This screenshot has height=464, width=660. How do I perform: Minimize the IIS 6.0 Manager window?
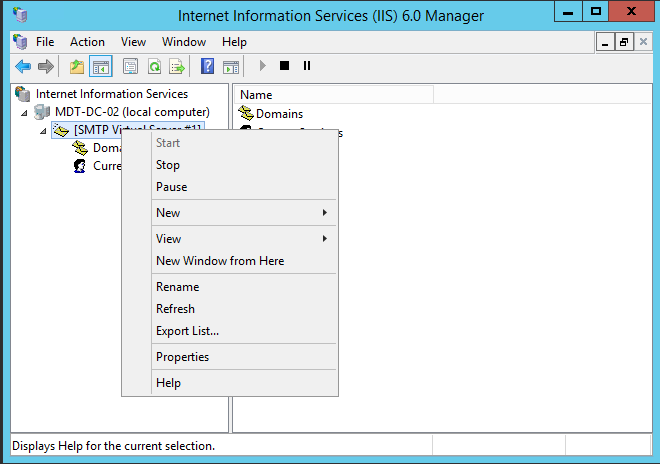(568, 11)
